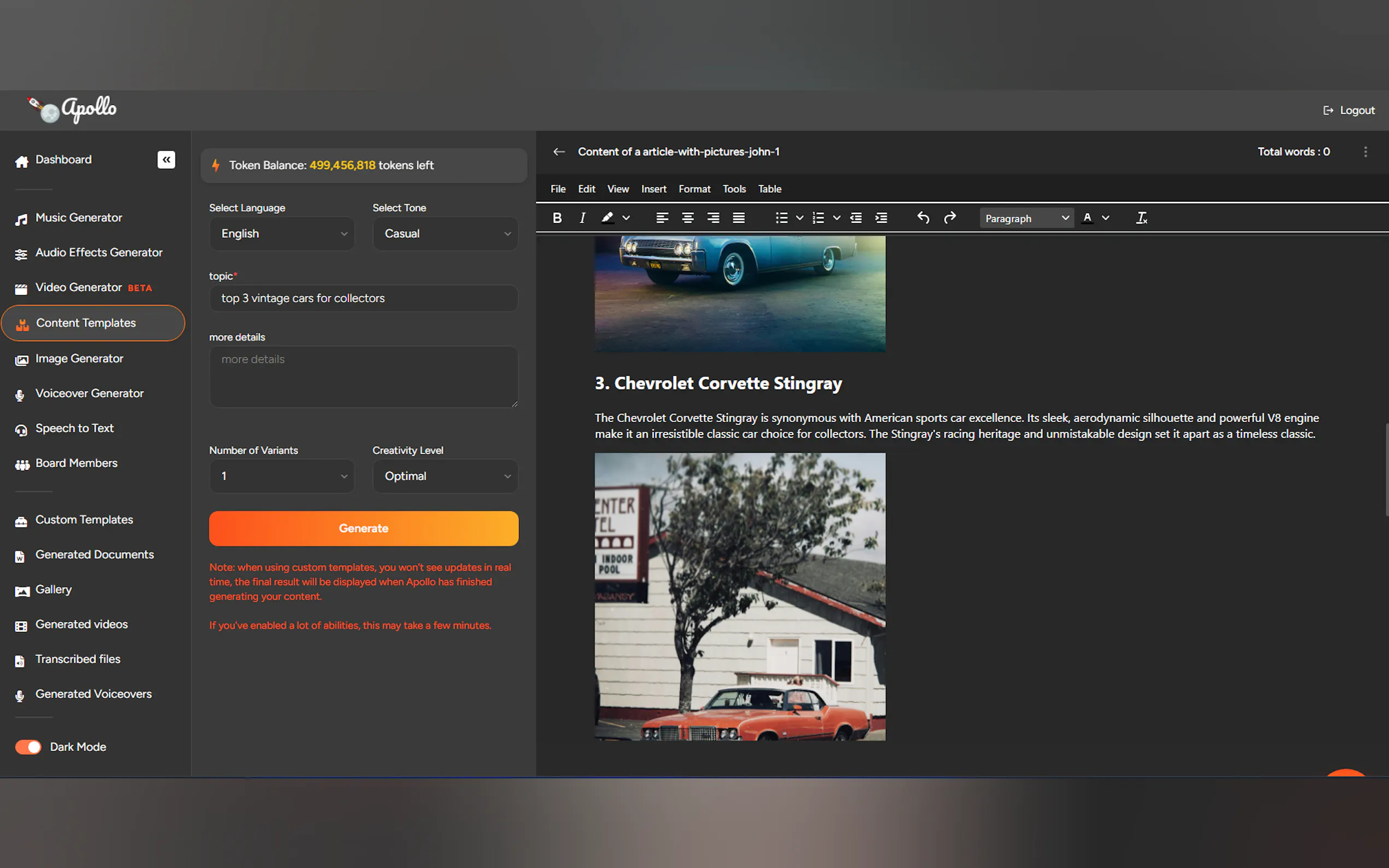Open the Select Tone dropdown
This screenshot has height=868, width=1389.
[445, 233]
